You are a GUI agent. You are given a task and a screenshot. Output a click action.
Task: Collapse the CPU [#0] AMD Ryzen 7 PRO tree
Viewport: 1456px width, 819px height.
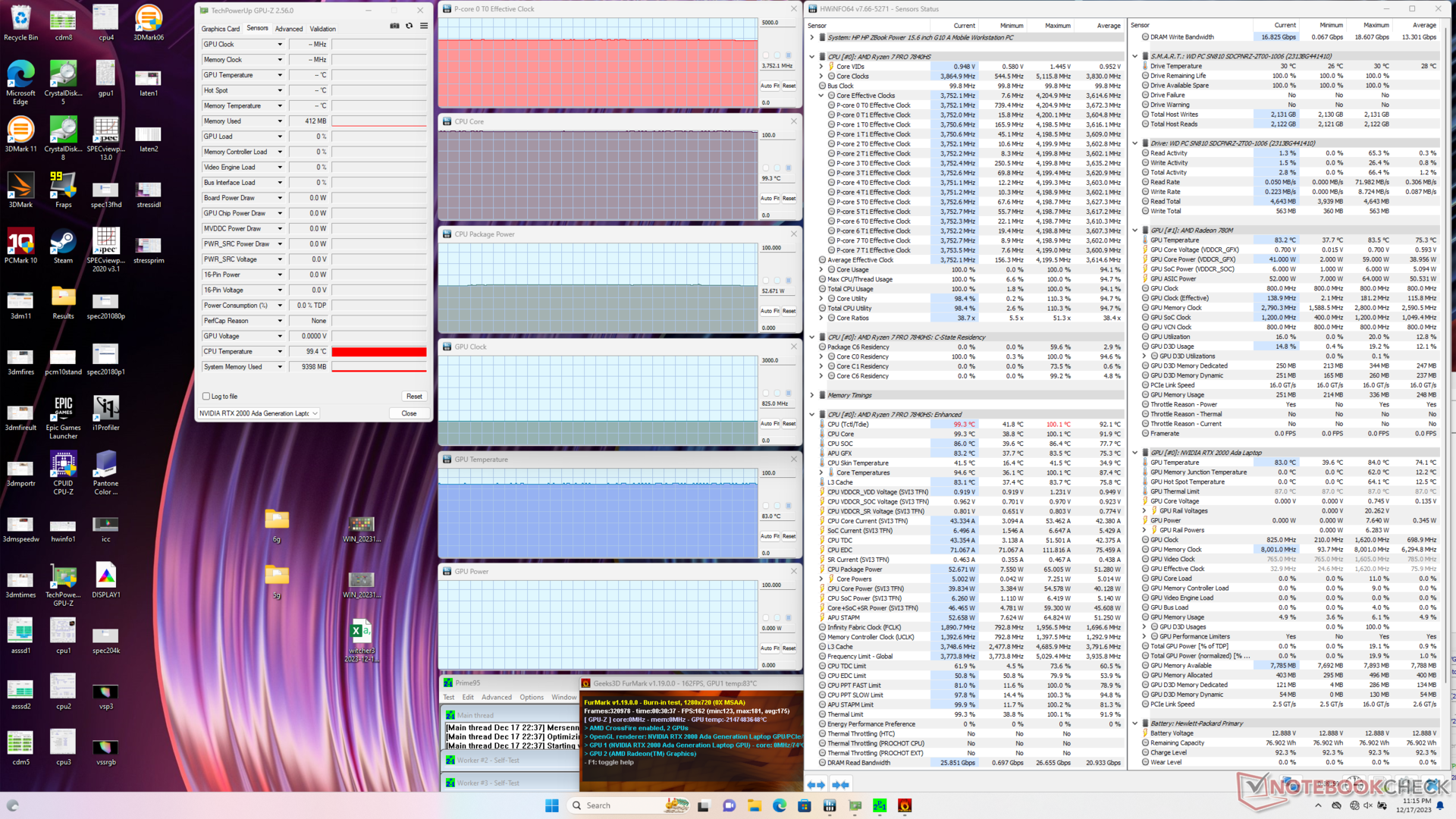[812, 56]
